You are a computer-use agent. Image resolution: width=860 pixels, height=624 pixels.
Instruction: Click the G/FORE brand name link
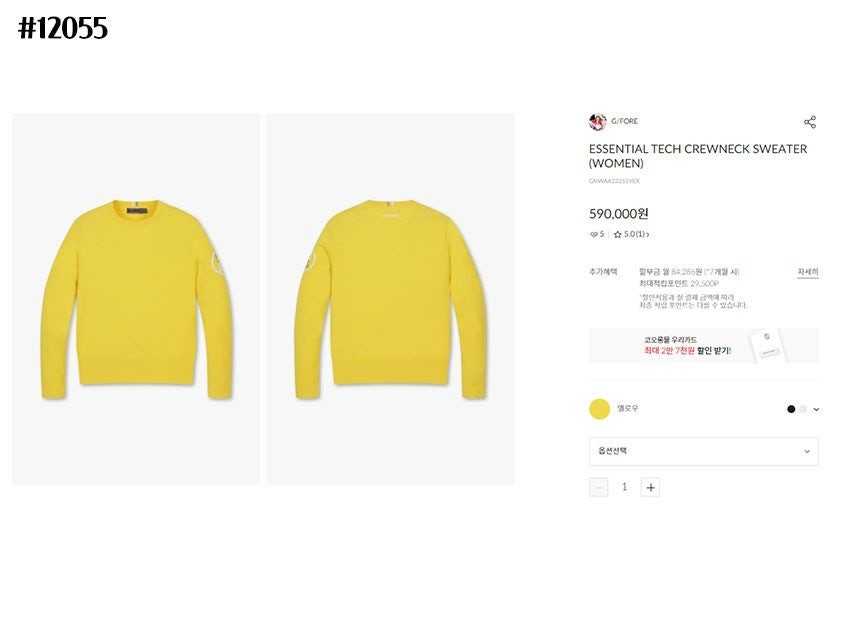[x=625, y=121]
